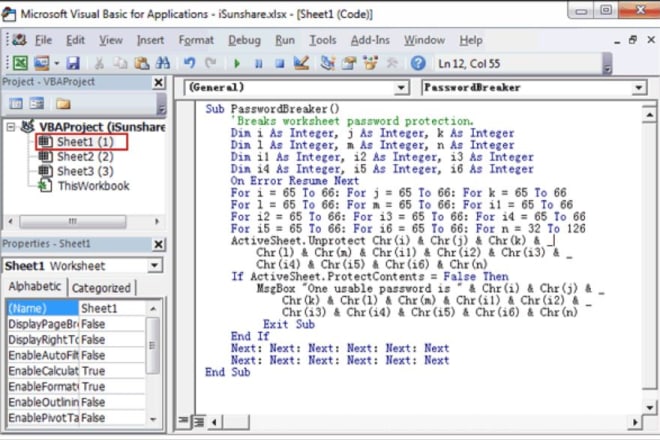Click the View Object icon in Project panel
Viewport: 660px width, 440px height.
click(x=37, y=104)
